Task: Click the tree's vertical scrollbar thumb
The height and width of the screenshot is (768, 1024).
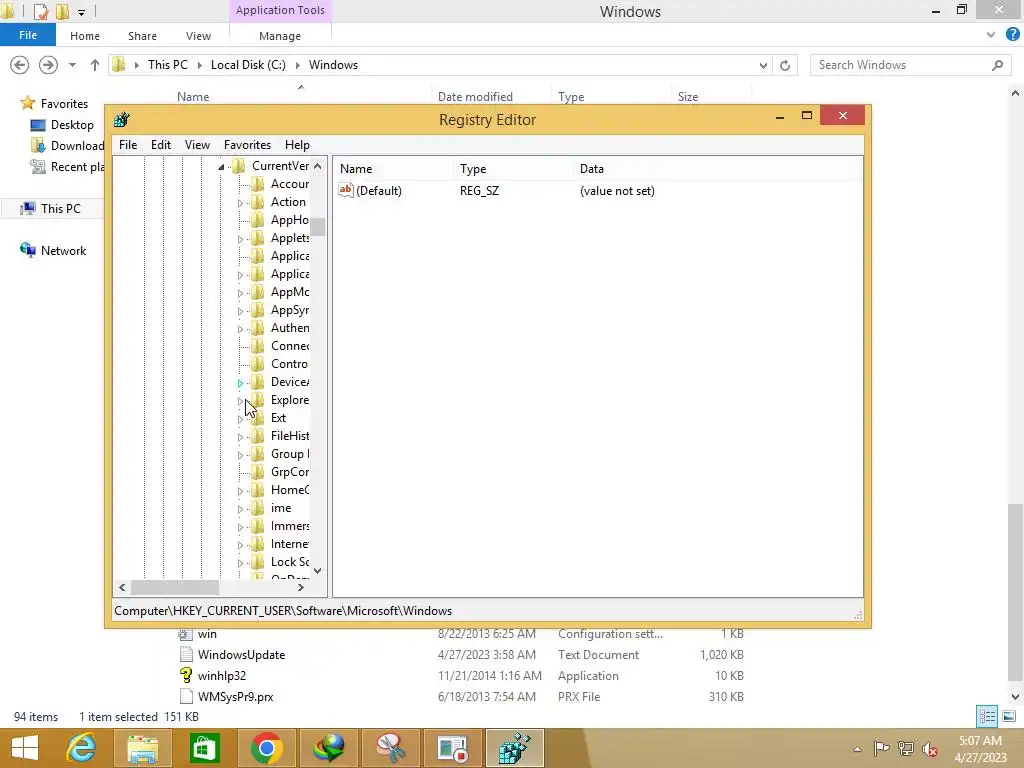Action: [317, 227]
